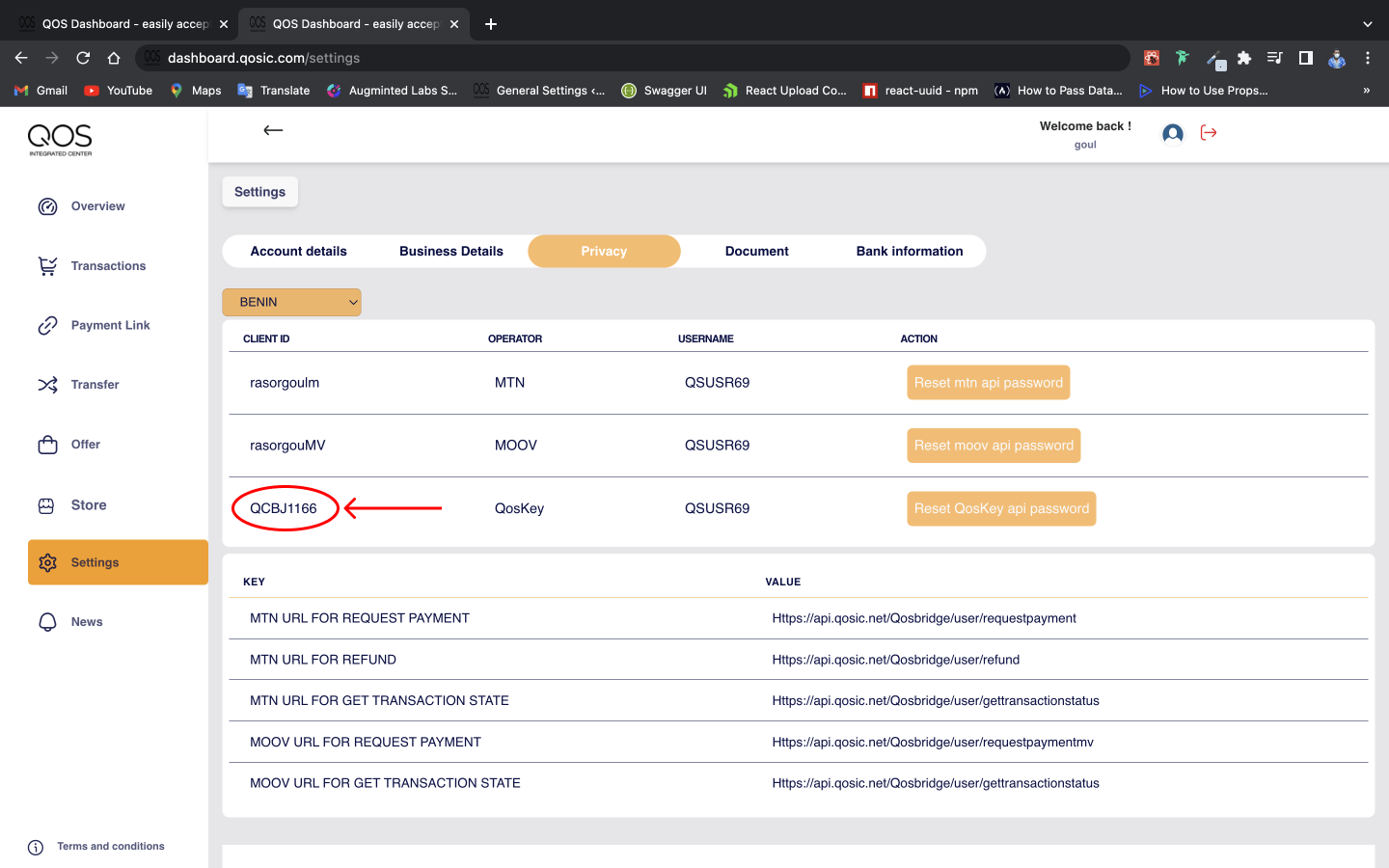Go to Transactions cart icon in sidebar
This screenshot has height=868, width=1389.
[x=47, y=266]
